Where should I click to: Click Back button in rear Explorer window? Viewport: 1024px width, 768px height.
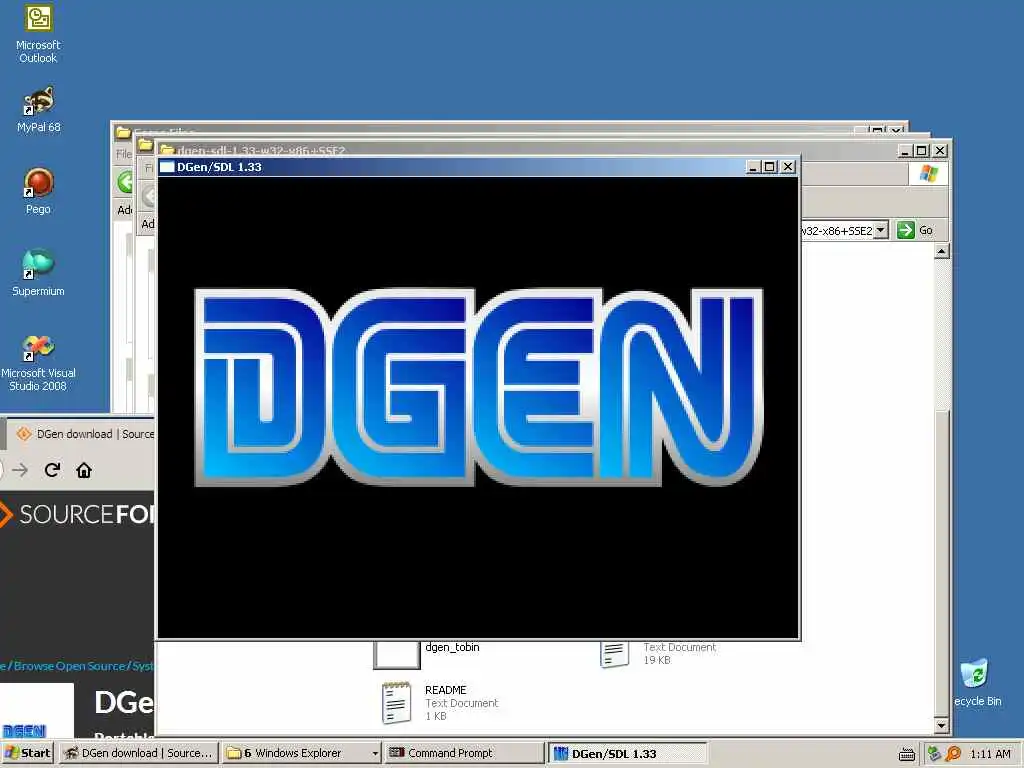(x=125, y=181)
